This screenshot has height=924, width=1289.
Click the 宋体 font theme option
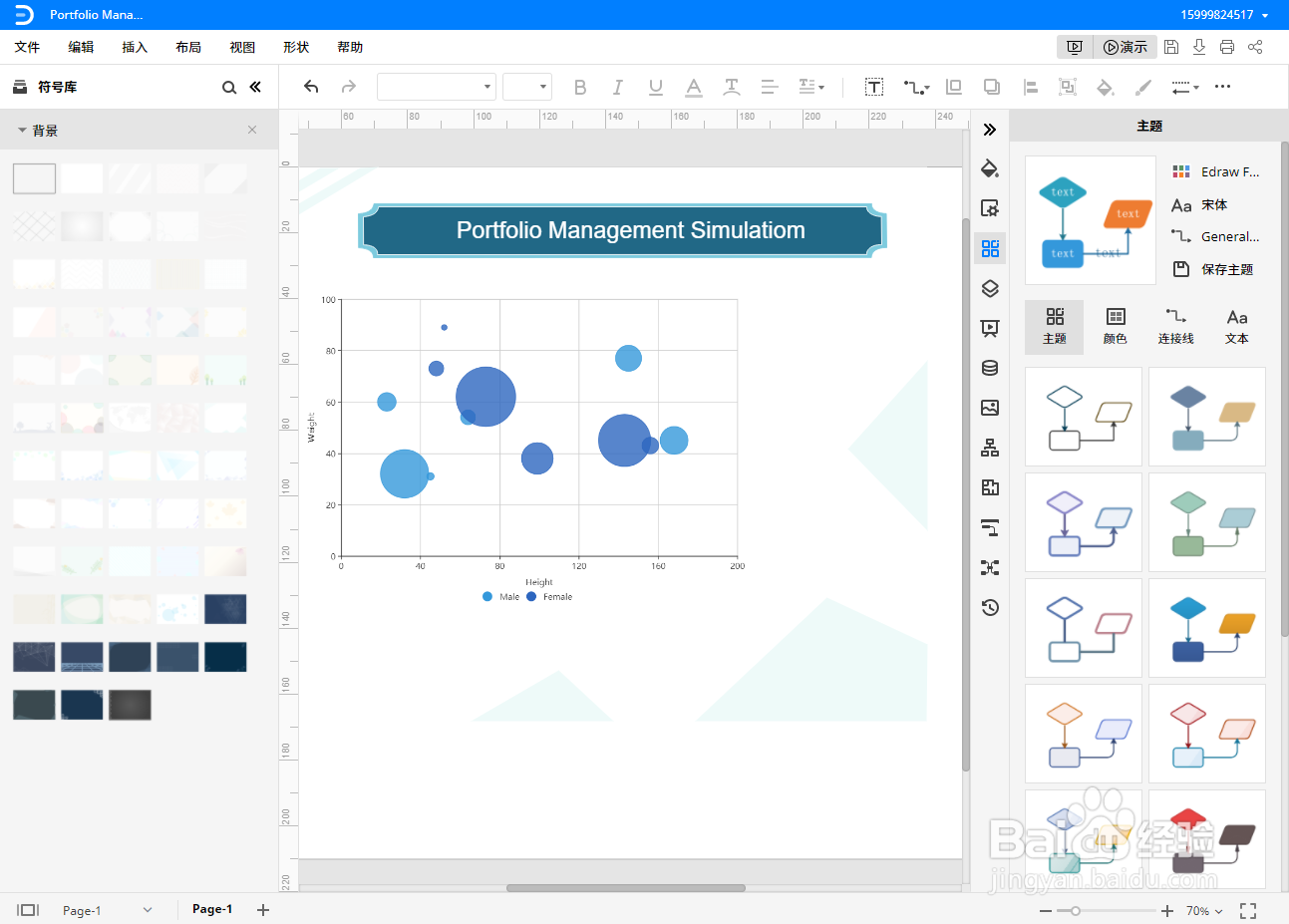tap(1200, 204)
